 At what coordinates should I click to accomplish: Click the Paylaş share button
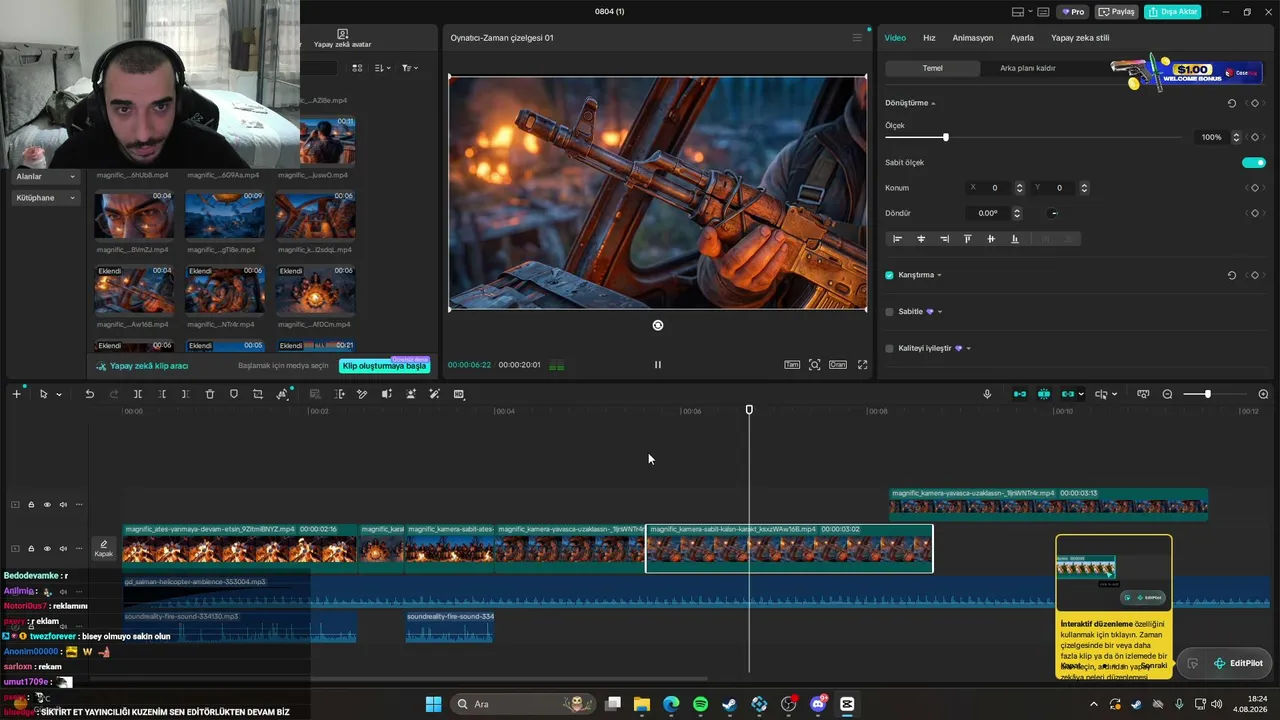(1117, 12)
